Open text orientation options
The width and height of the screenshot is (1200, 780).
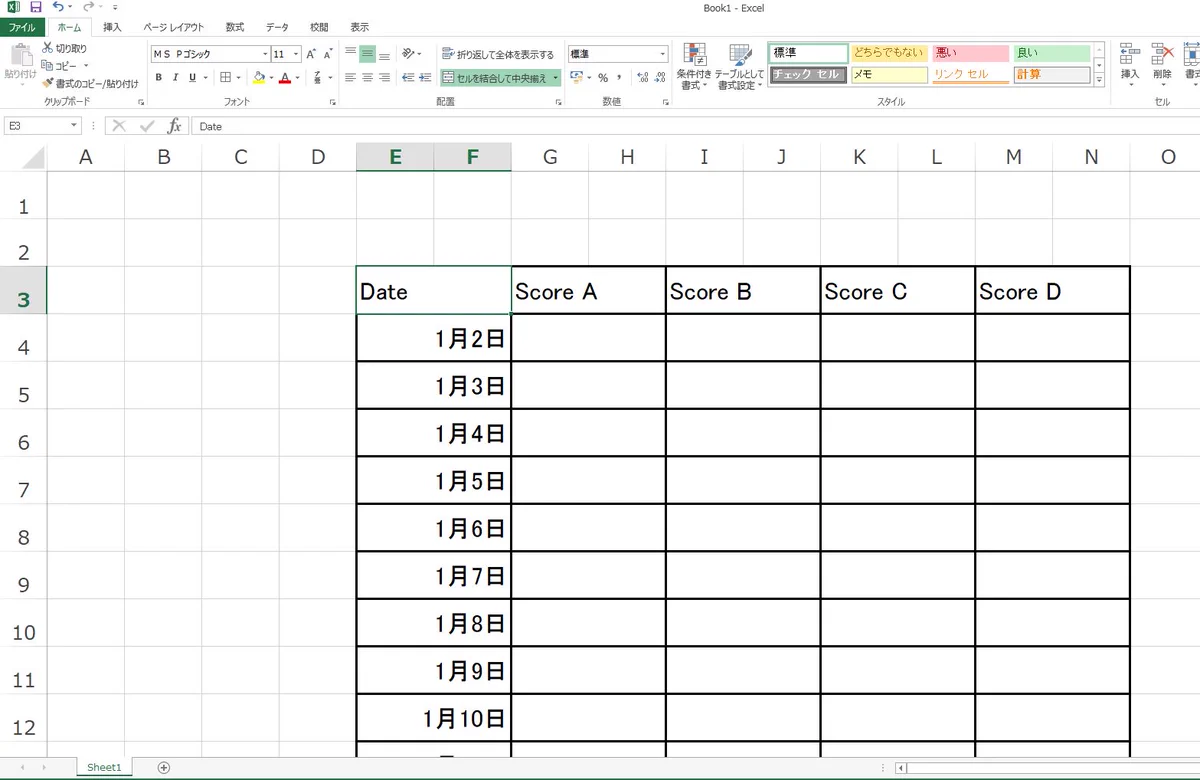coord(411,54)
